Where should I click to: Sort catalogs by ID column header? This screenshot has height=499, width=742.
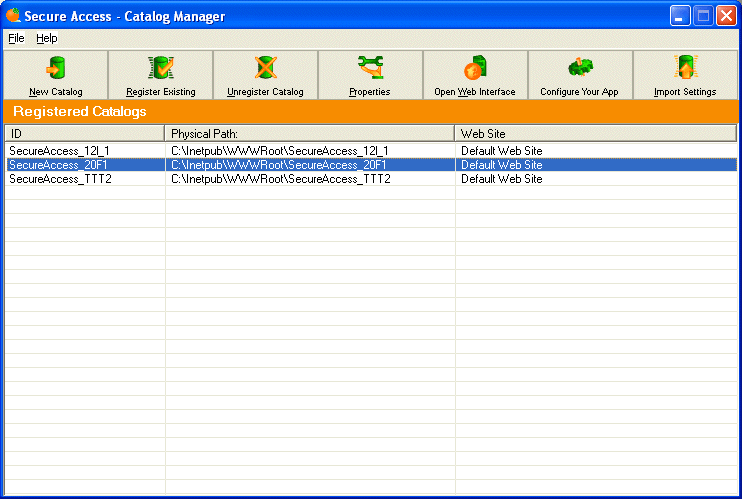[85, 133]
